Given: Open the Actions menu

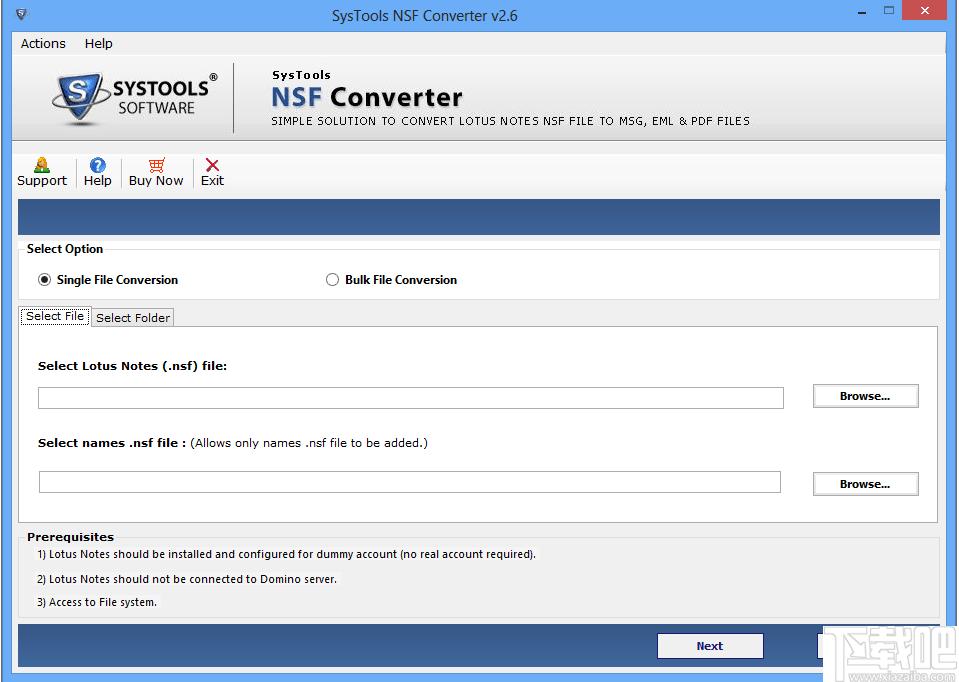Looking at the screenshot, I should click(43, 43).
